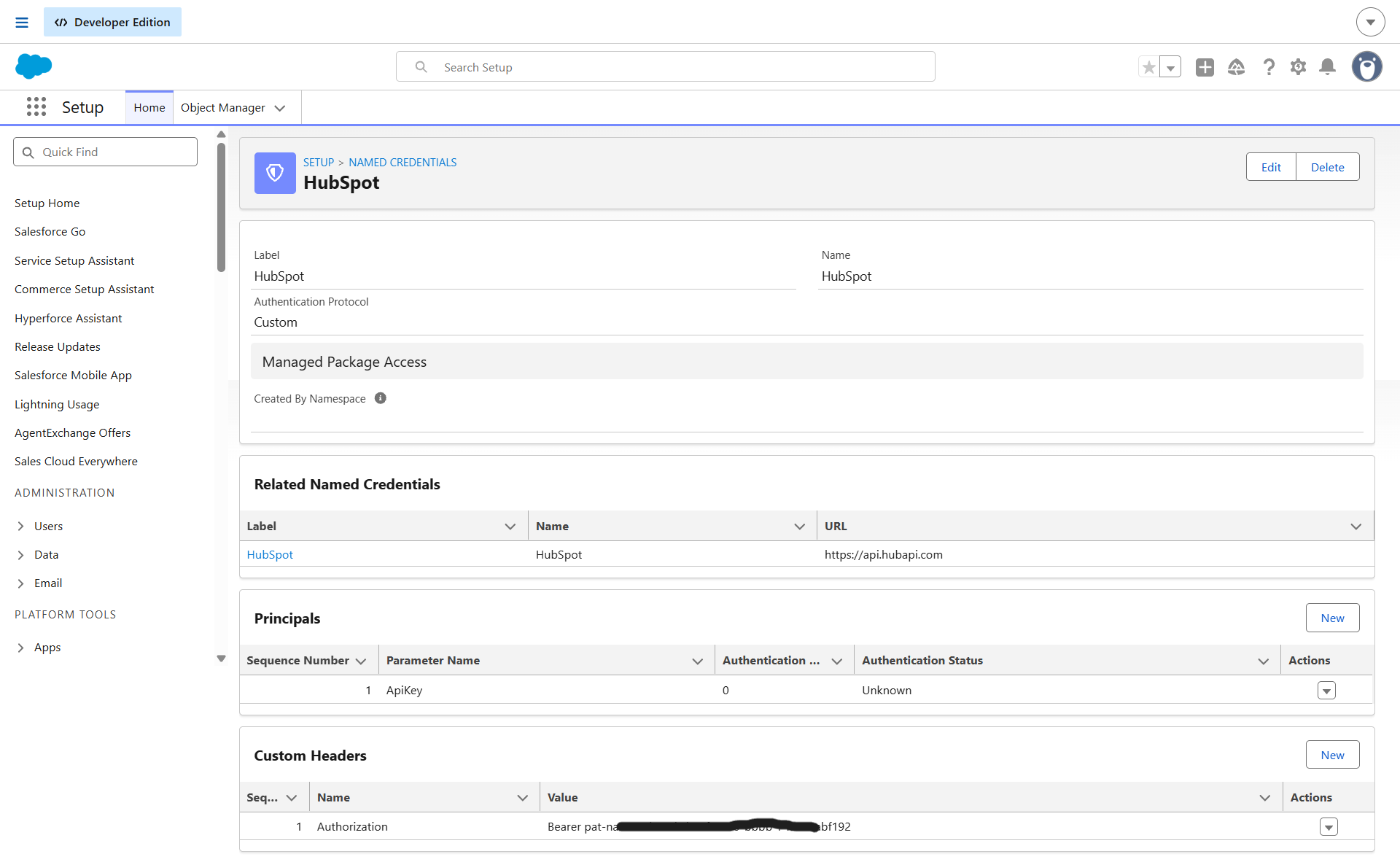
Task: Open Release Updates
Action: 58,346
